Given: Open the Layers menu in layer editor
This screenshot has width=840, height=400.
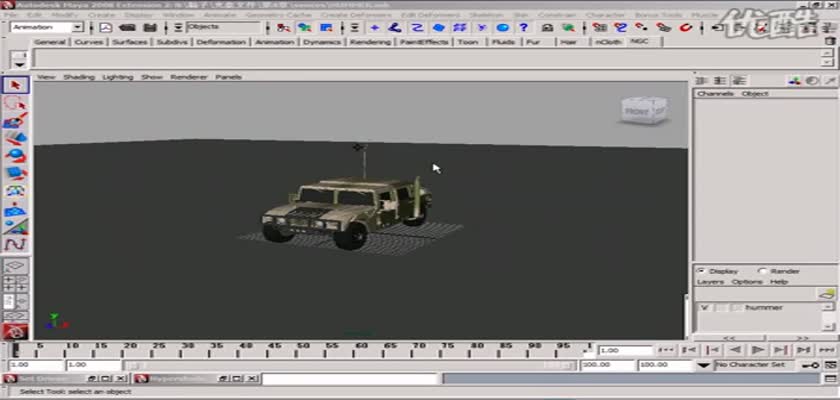Looking at the screenshot, I should tap(710, 282).
